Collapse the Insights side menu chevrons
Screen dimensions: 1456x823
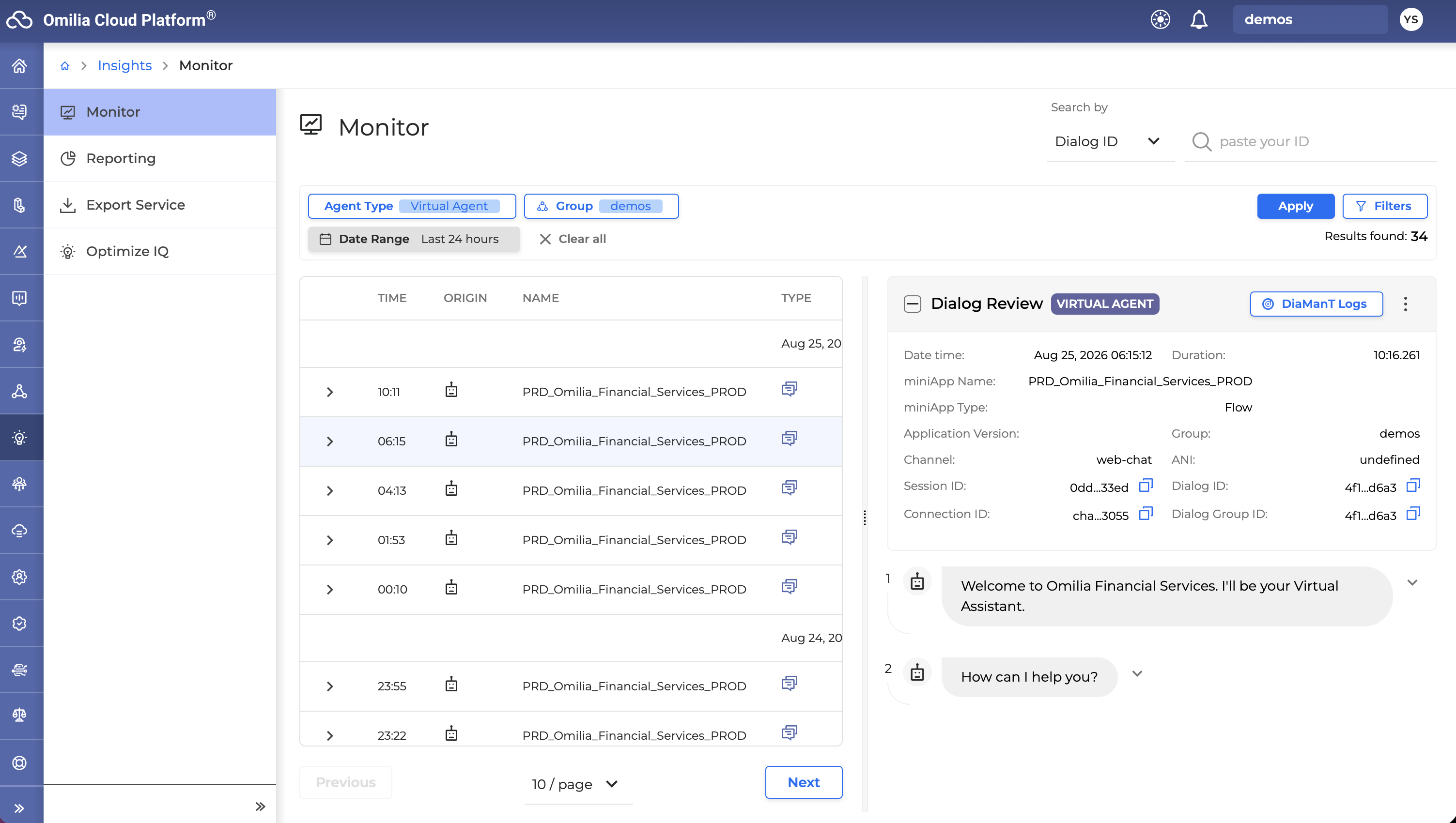click(260, 807)
